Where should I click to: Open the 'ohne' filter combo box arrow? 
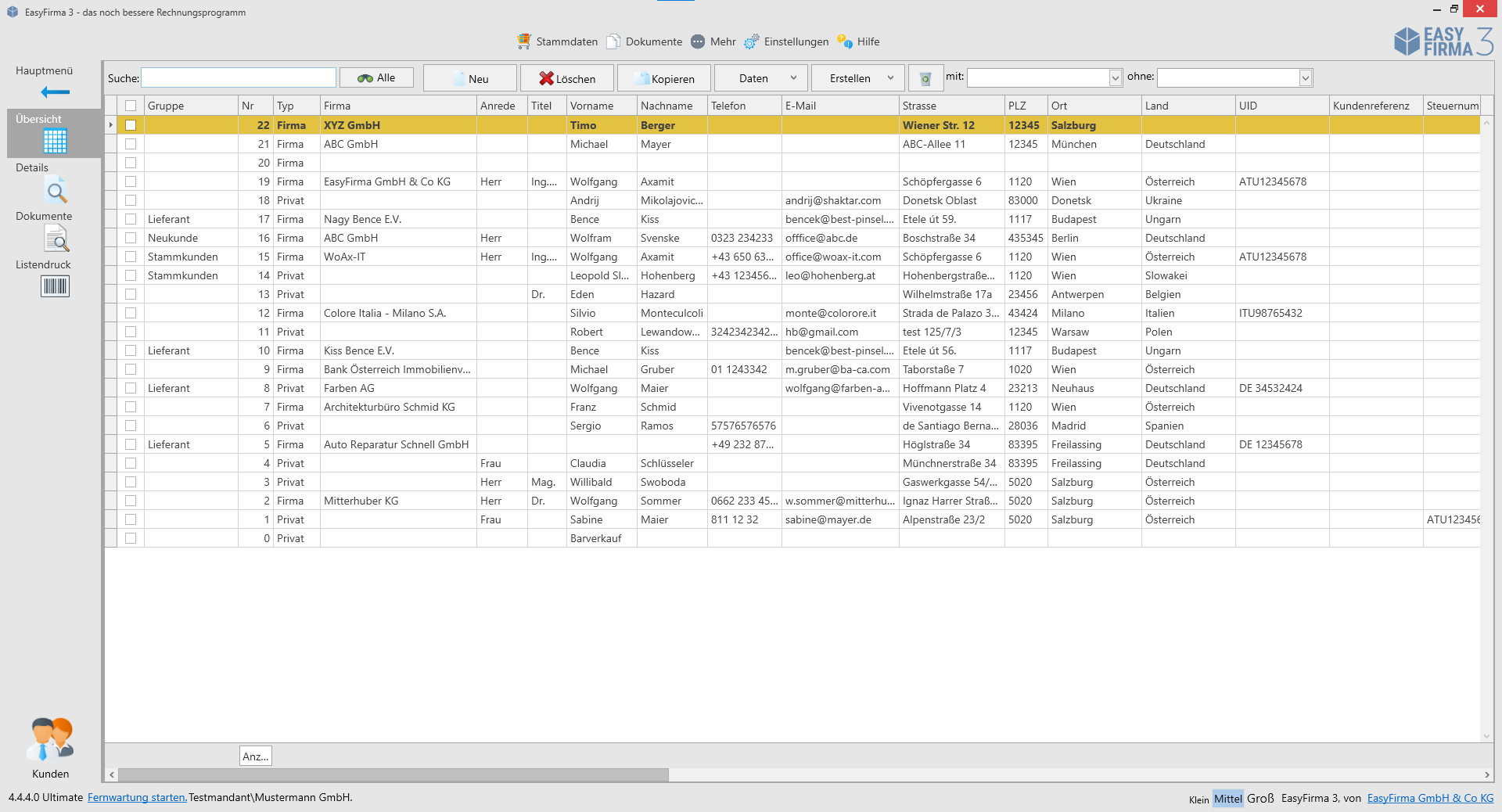(1305, 78)
